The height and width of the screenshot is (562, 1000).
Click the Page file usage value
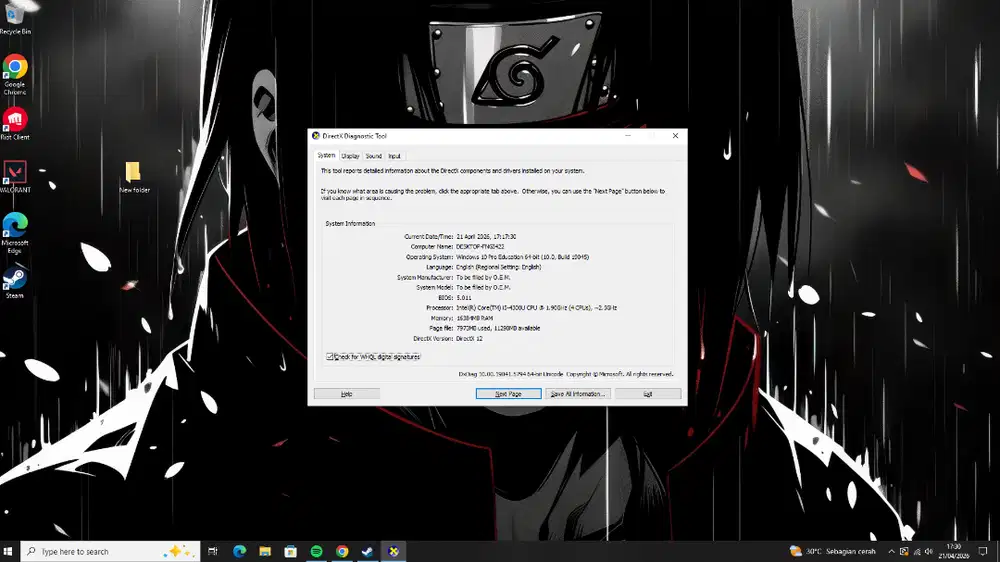(498, 329)
